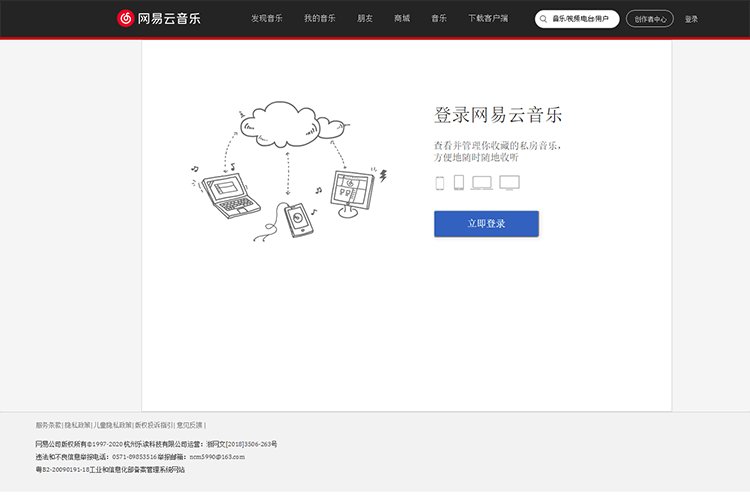Click the small phone device icon

point(440,183)
